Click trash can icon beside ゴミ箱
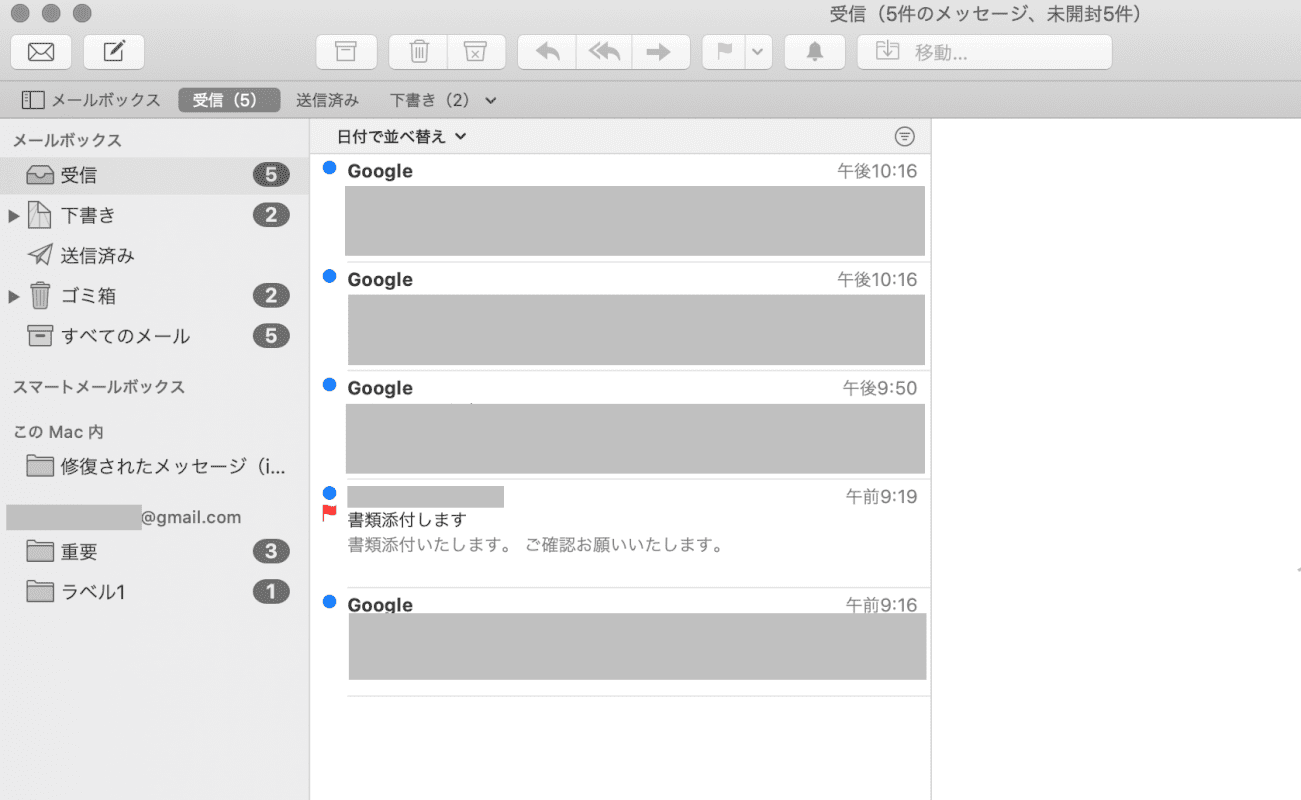1301x800 pixels. (40, 296)
